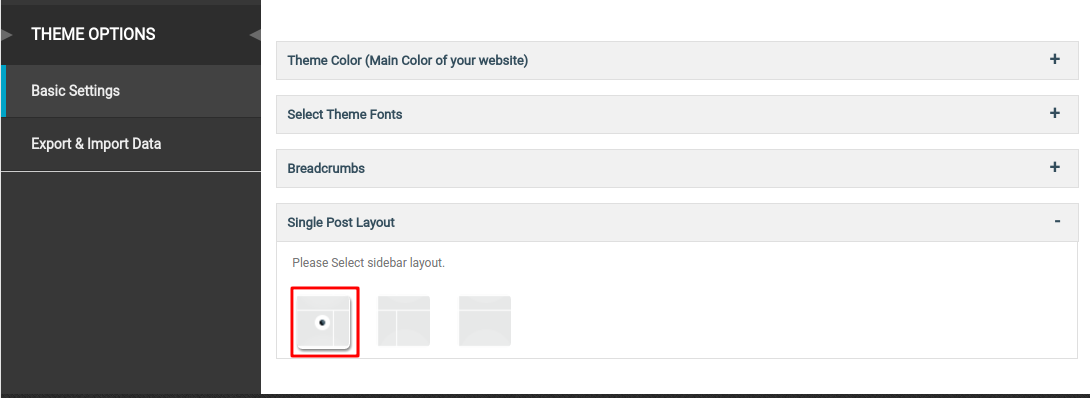1090x398 pixels.
Task: Select the right sidebar layout thumbnail
Action: click(323, 322)
